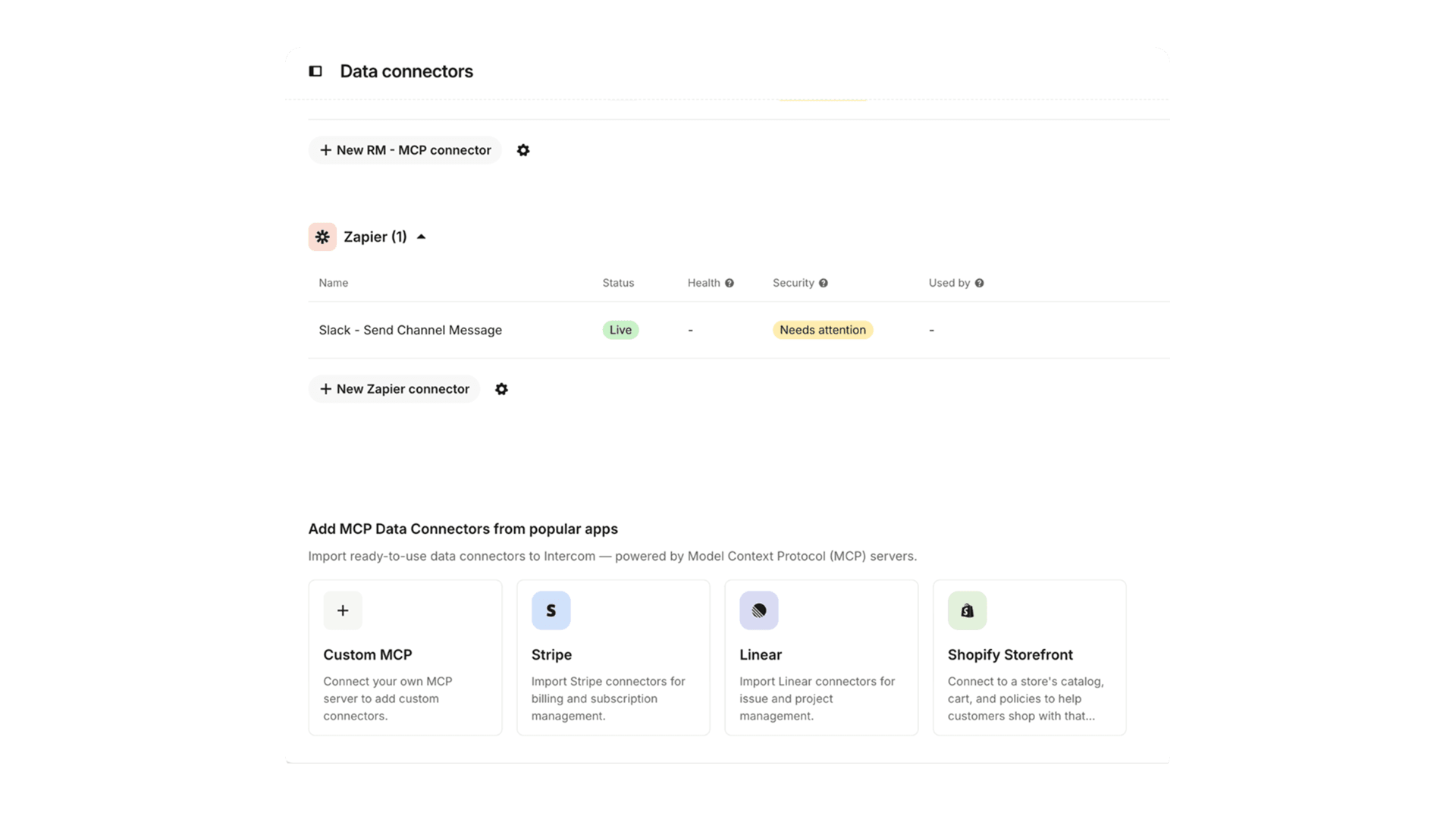Click the Linear logo icon
The image size is (1456, 819).
759,610
